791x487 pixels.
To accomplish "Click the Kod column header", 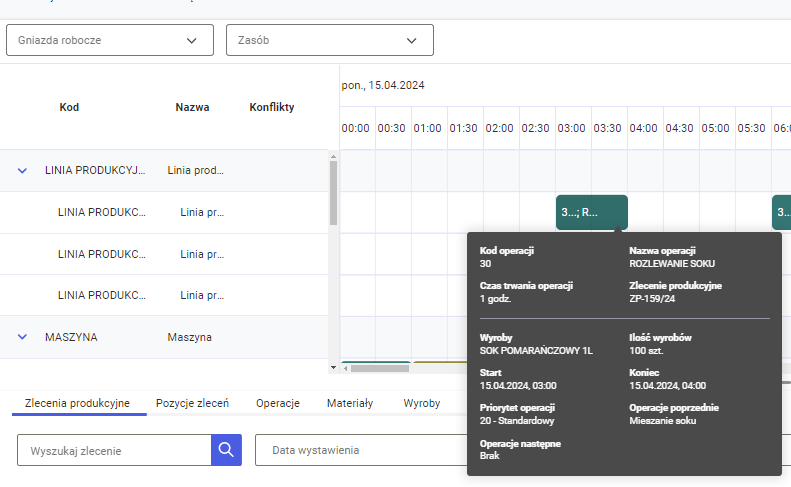I will click(x=69, y=107).
